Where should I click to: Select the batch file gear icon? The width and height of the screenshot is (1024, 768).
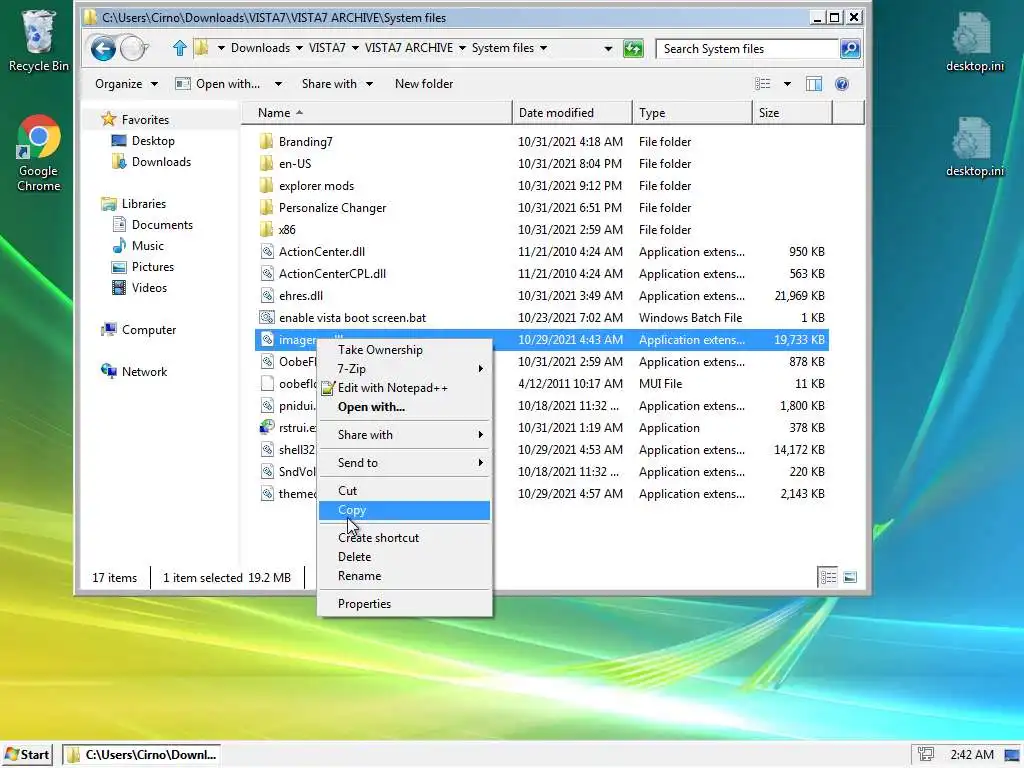coord(266,317)
